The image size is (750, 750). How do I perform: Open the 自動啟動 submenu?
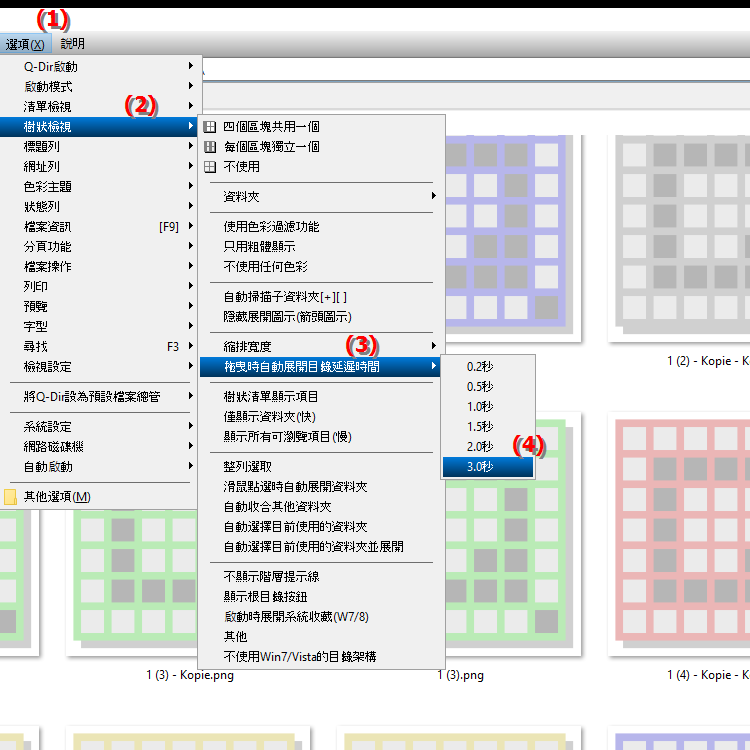[99, 467]
